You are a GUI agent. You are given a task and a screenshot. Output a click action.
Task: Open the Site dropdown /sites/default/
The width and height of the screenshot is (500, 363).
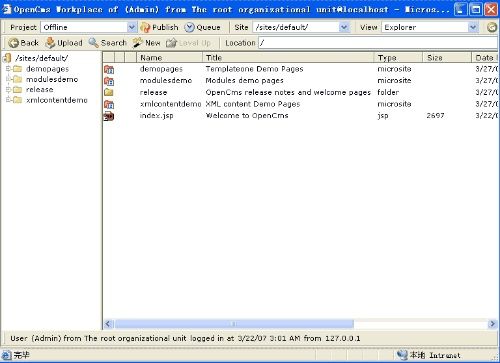[301, 27]
